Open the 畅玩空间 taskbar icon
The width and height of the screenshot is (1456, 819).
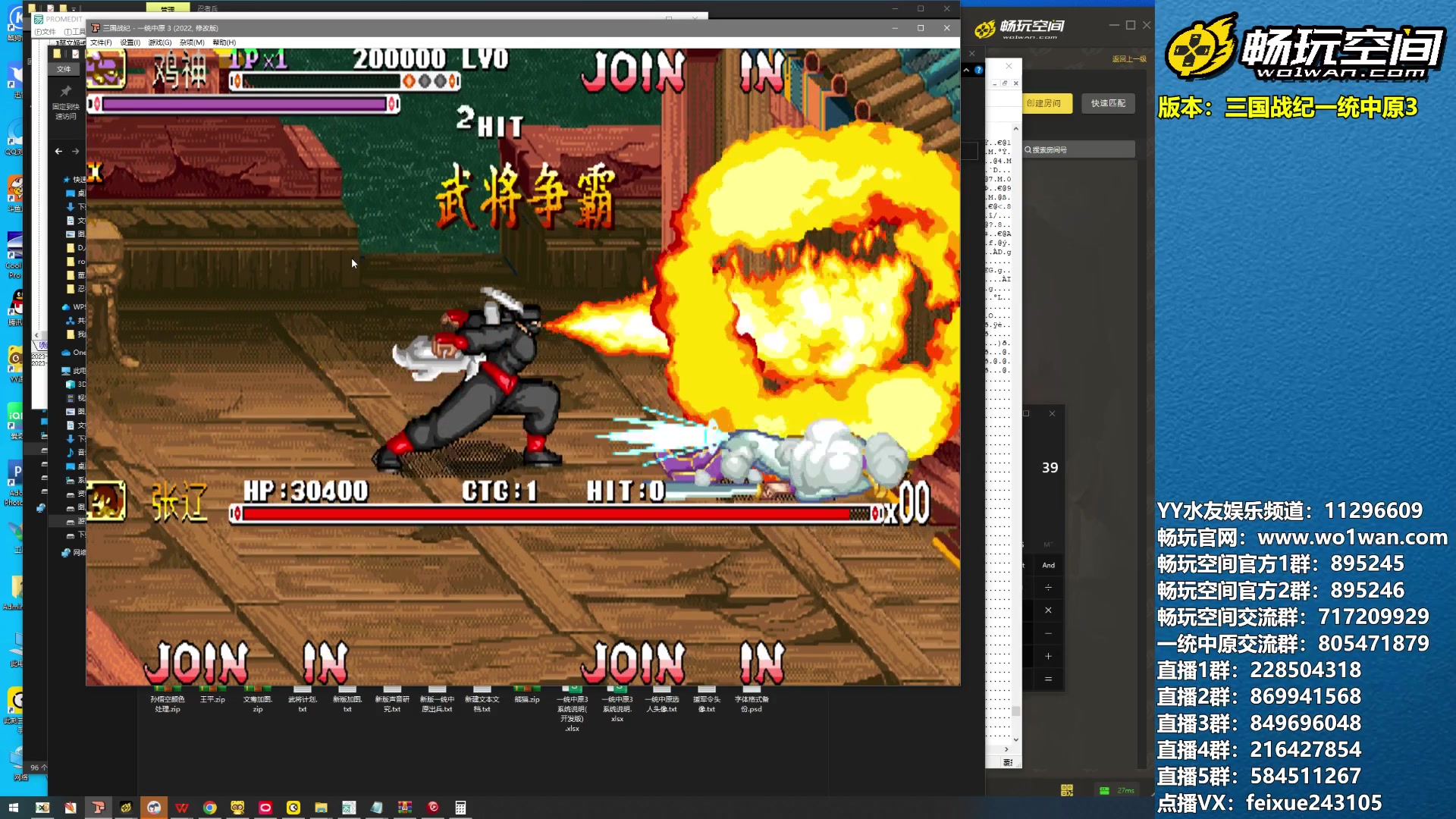tap(126, 808)
